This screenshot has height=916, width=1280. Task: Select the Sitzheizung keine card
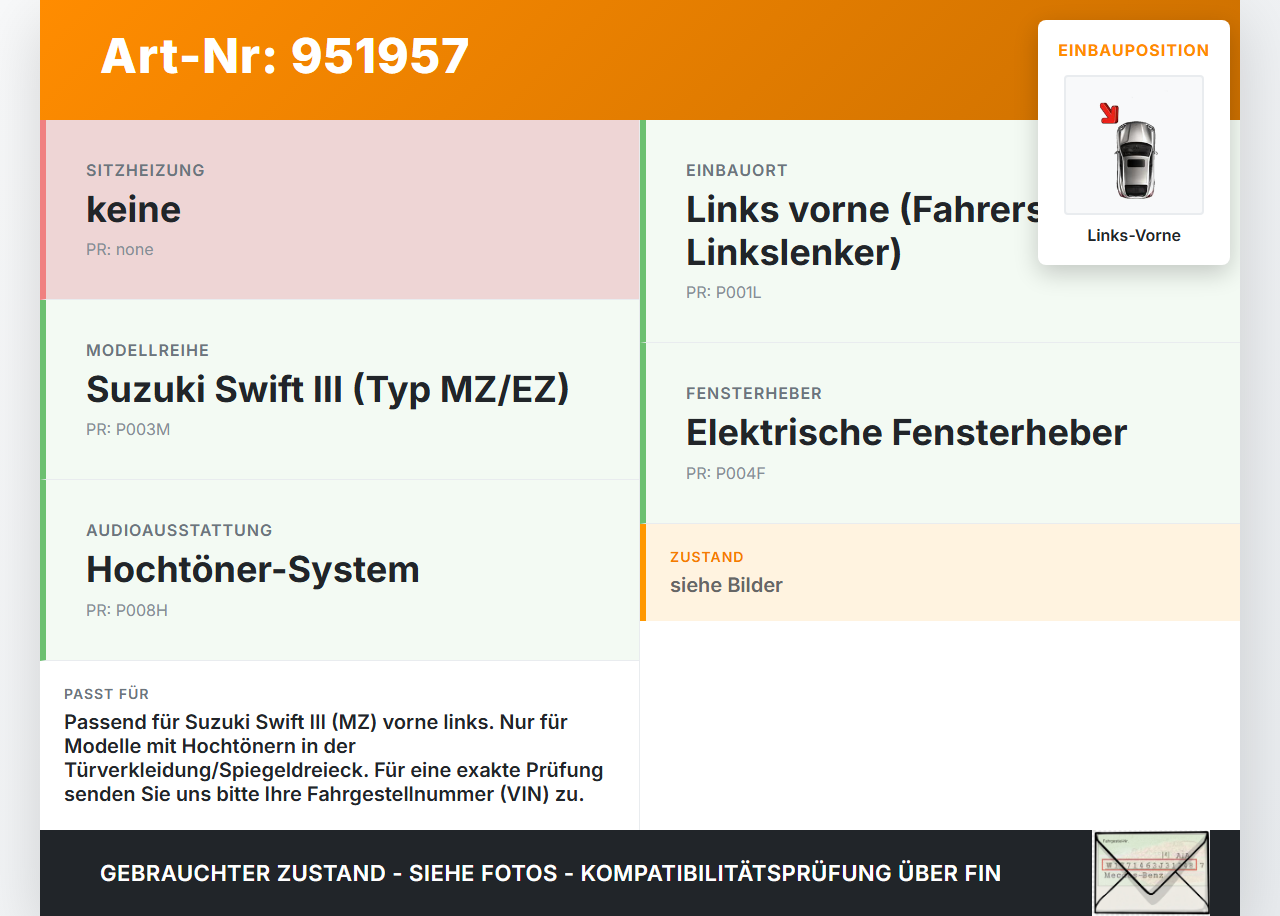(340, 210)
